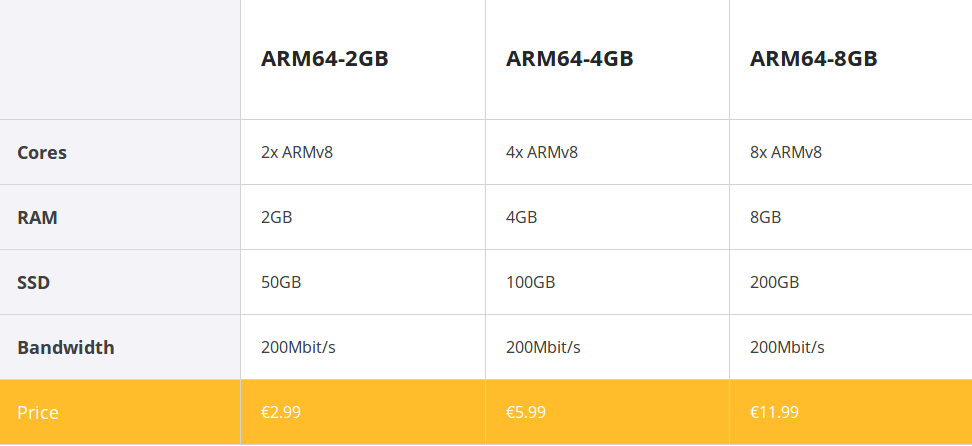Click the ARM64-8GB plan heading
The image size is (972, 446).
[x=813, y=59]
